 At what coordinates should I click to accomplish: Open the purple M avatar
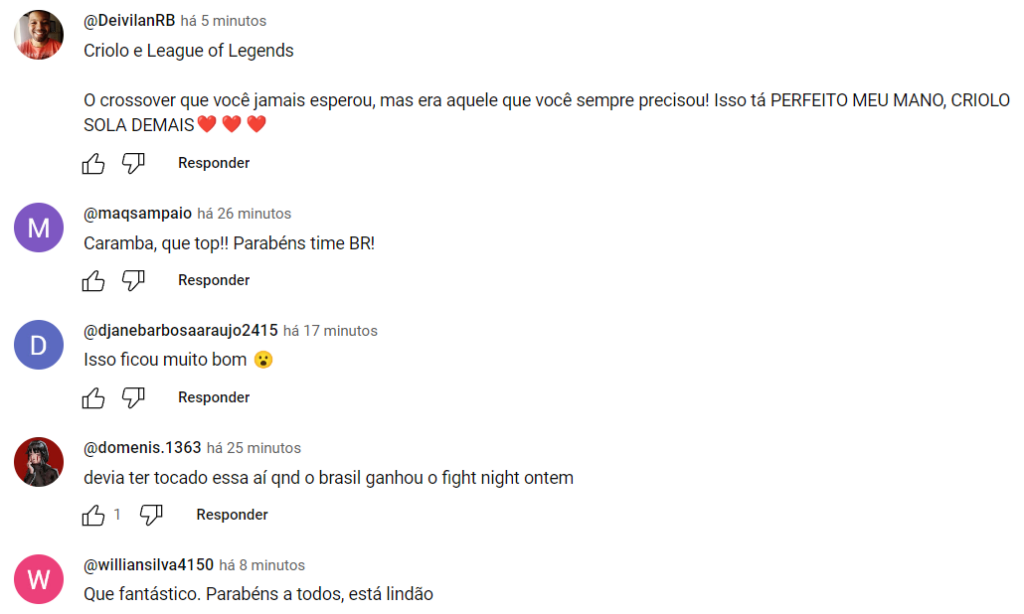(x=39, y=228)
